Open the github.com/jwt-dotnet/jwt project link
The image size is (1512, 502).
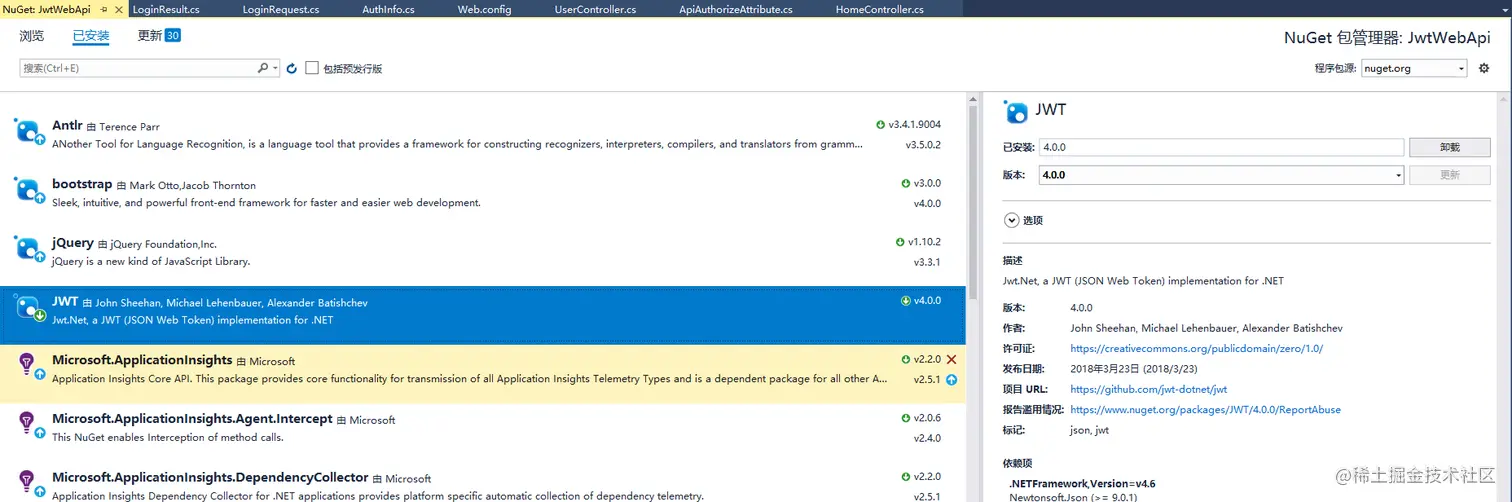(x=1148, y=389)
